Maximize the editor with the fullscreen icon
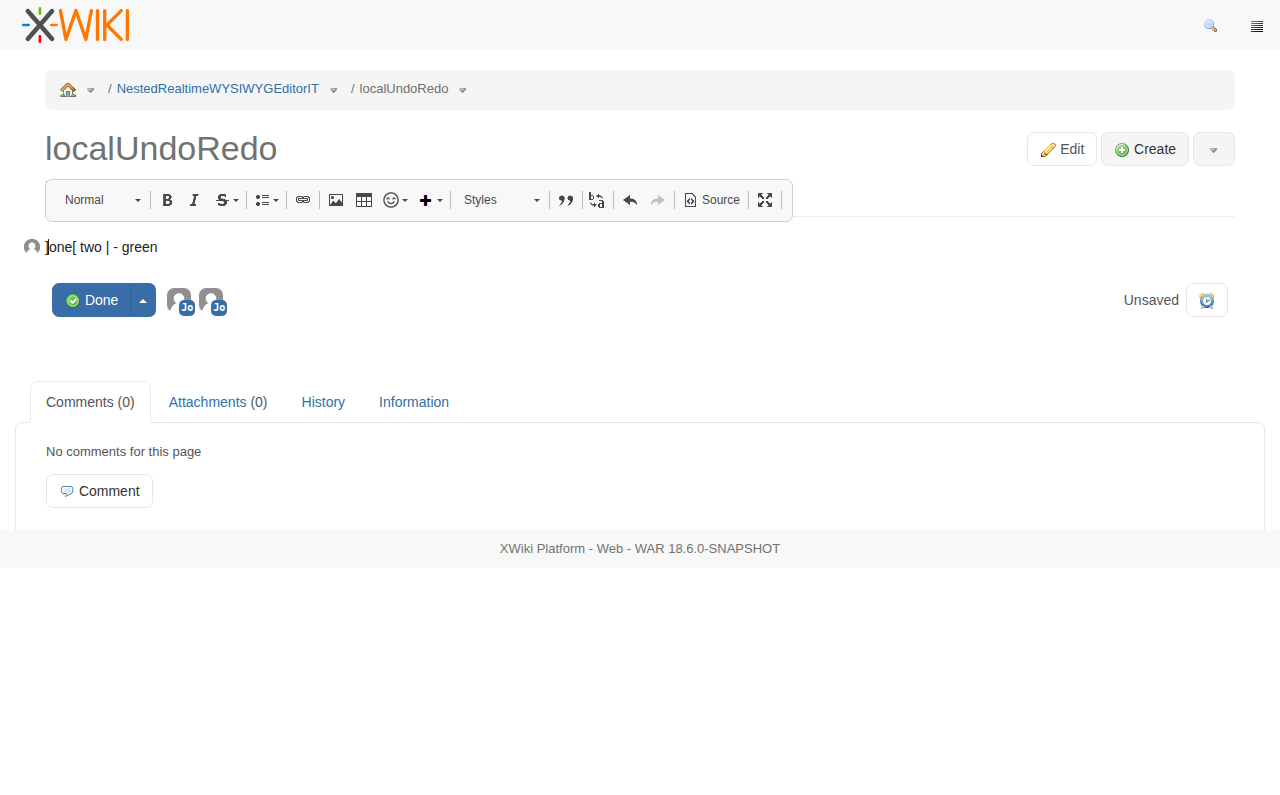The height and width of the screenshot is (795, 1280). click(x=765, y=200)
